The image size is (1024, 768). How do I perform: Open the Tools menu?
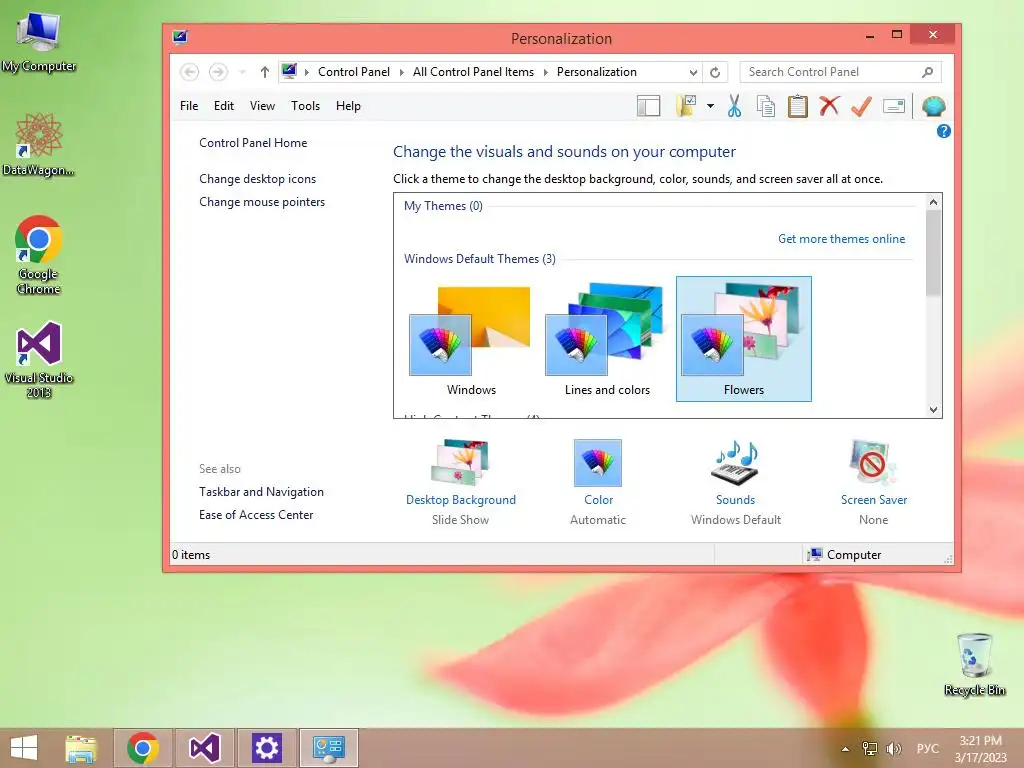click(305, 106)
